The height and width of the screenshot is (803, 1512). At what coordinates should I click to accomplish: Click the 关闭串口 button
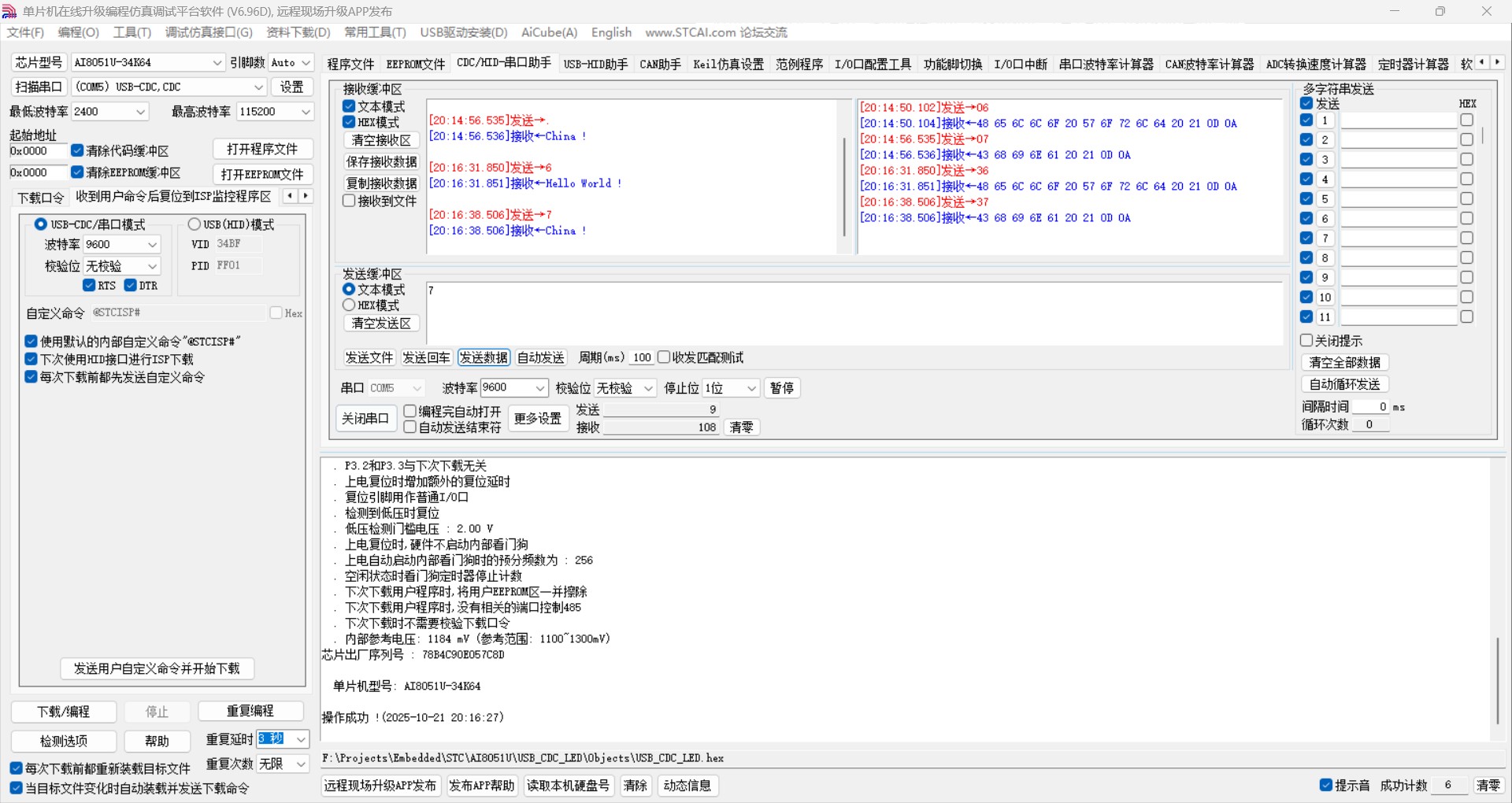click(365, 419)
